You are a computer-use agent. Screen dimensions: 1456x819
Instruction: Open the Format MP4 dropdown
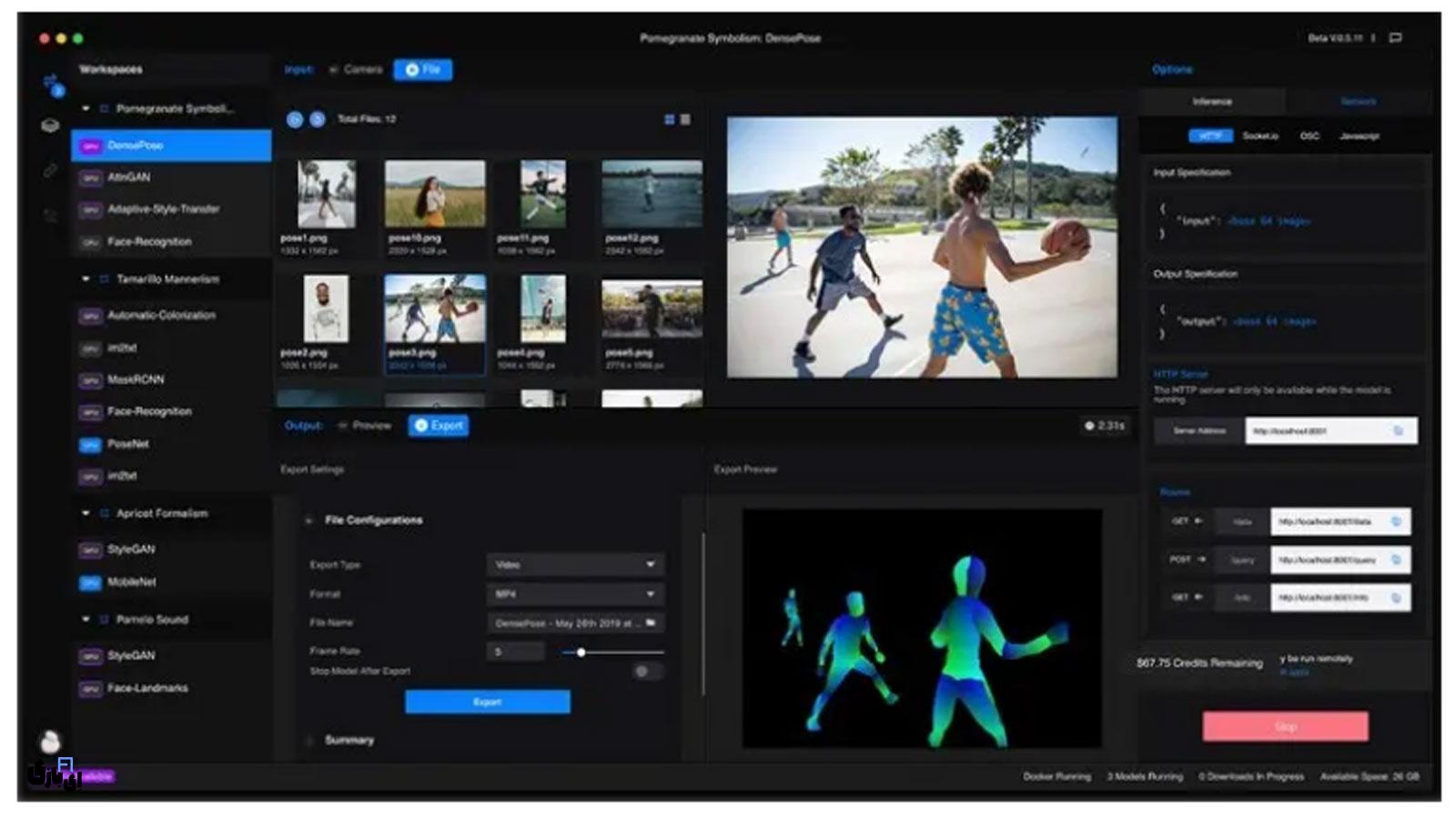click(575, 594)
